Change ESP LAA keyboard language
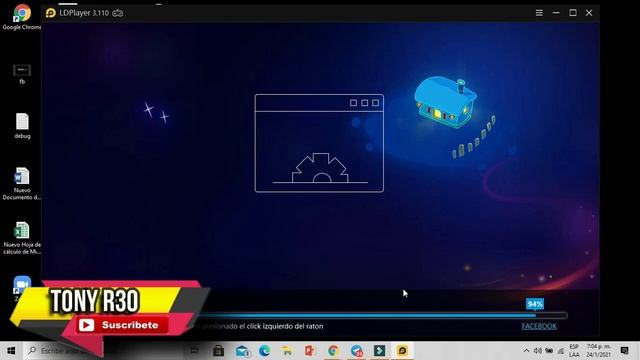Image resolution: width=640 pixels, height=360 pixels. coord(574,351)
